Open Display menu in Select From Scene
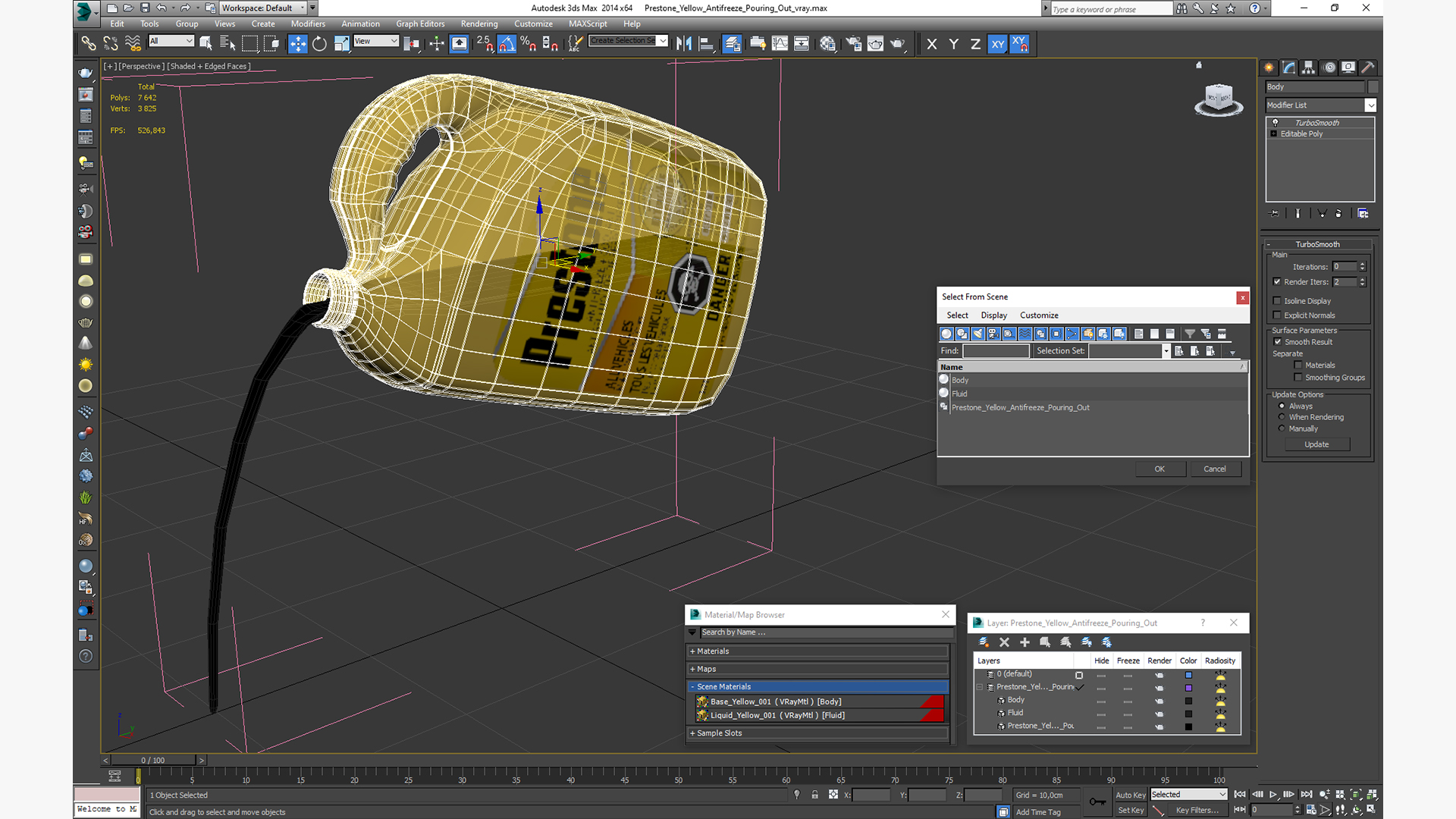Viewport: 1456px width, 819px height. click(x=993, y=315)
